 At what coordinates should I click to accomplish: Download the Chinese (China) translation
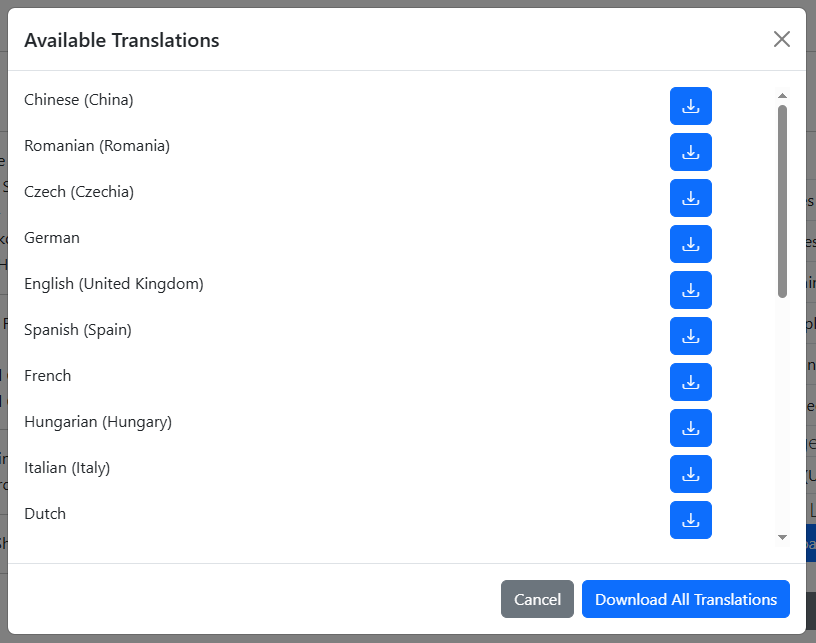click(690, 106)
